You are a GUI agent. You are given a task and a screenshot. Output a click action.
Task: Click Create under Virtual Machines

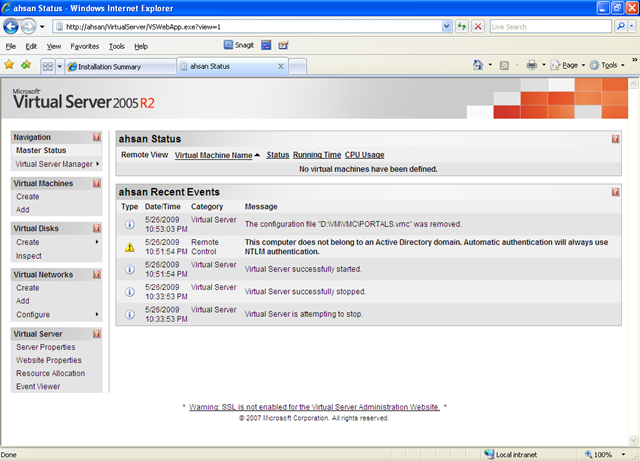(27, 196)
